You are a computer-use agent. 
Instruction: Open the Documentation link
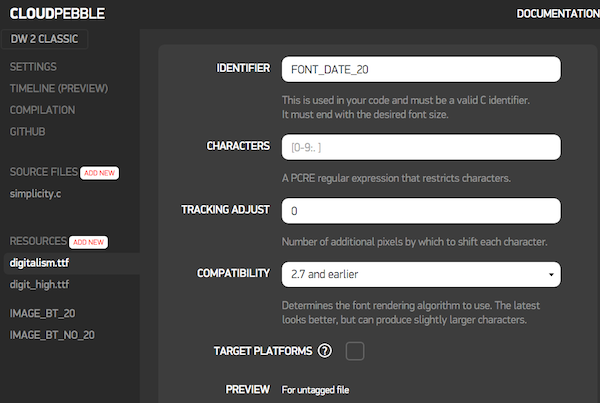pos(557,14)
